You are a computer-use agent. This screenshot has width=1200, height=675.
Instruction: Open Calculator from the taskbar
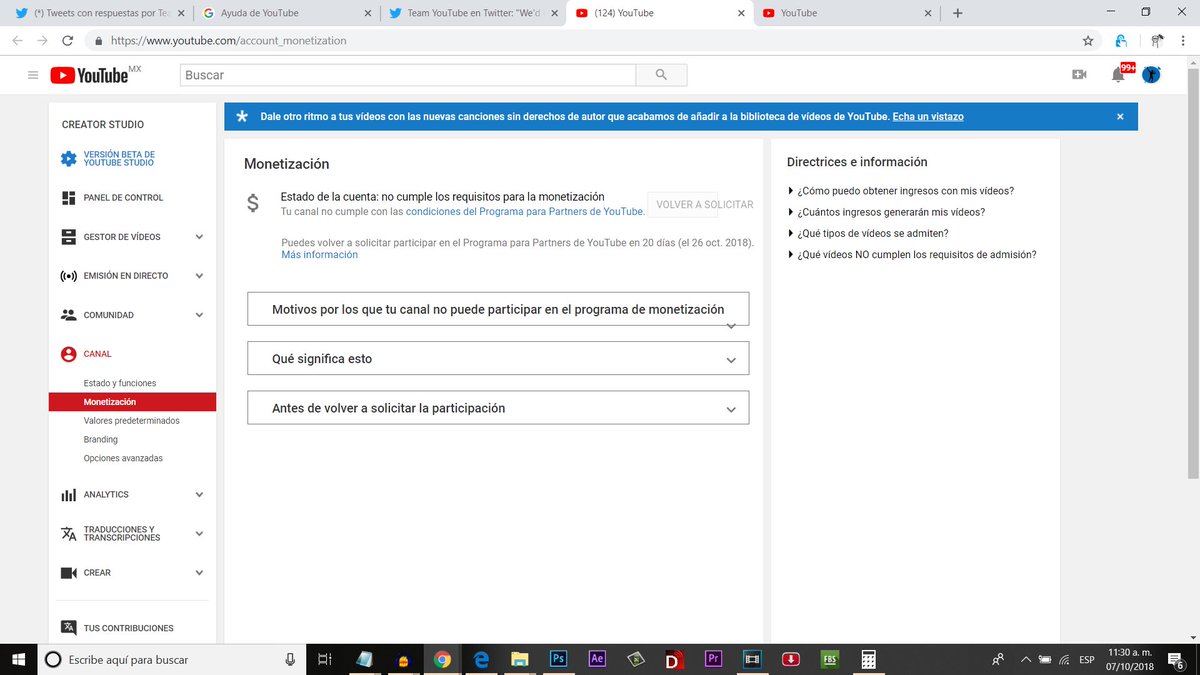pyautogui.click(x=868, y=659)
